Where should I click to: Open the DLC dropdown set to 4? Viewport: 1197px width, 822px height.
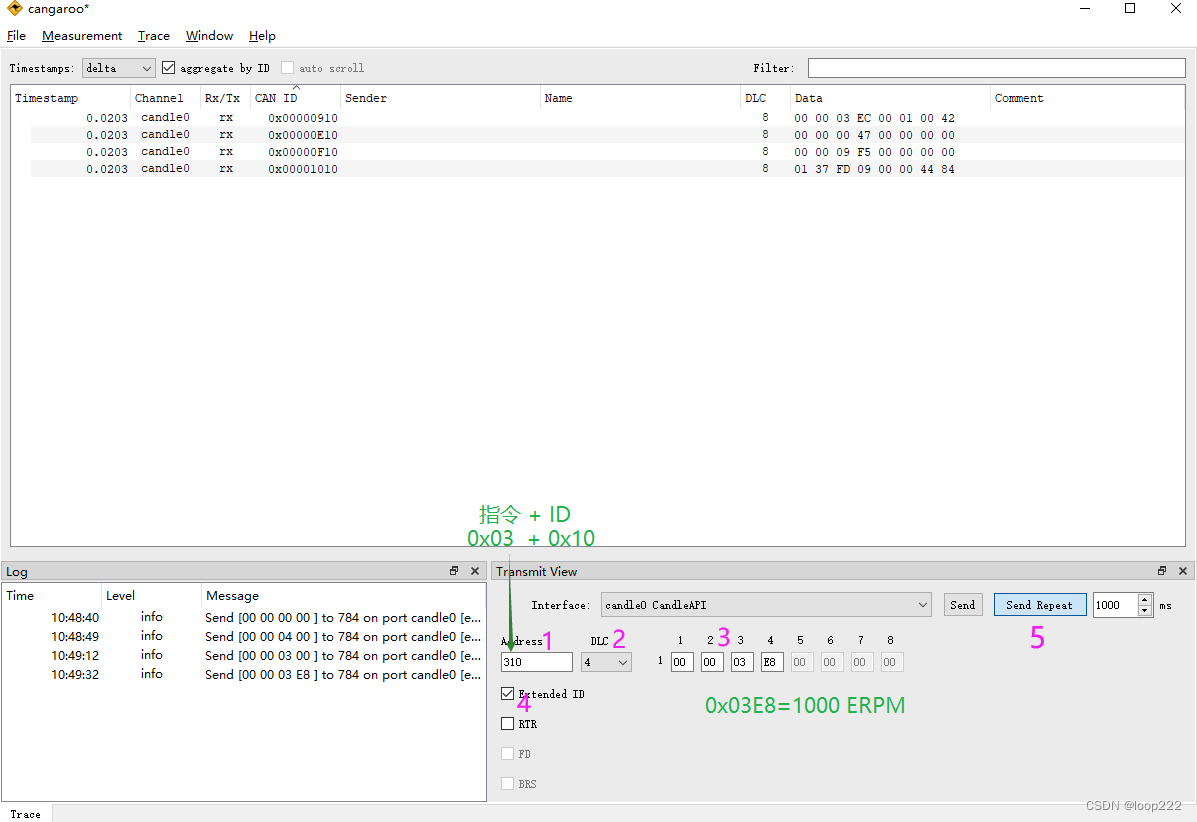606,662
